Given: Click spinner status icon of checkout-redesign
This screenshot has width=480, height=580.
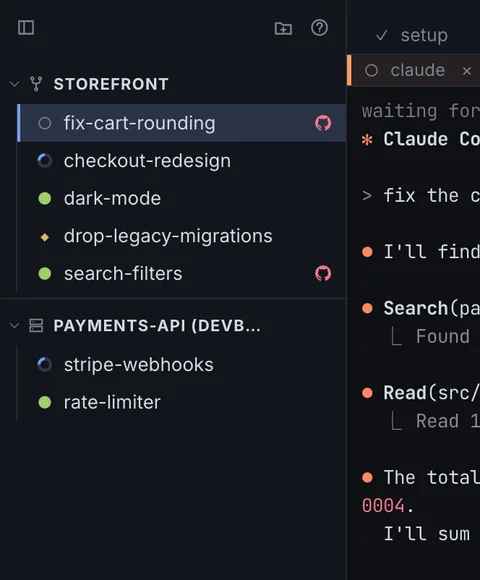Looking at the screenshot, I should tap(45, 161).
